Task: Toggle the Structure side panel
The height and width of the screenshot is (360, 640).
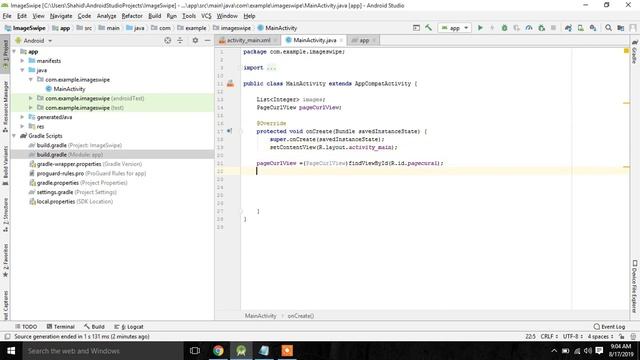Action: pyautogui.click(x=5, y=214)
